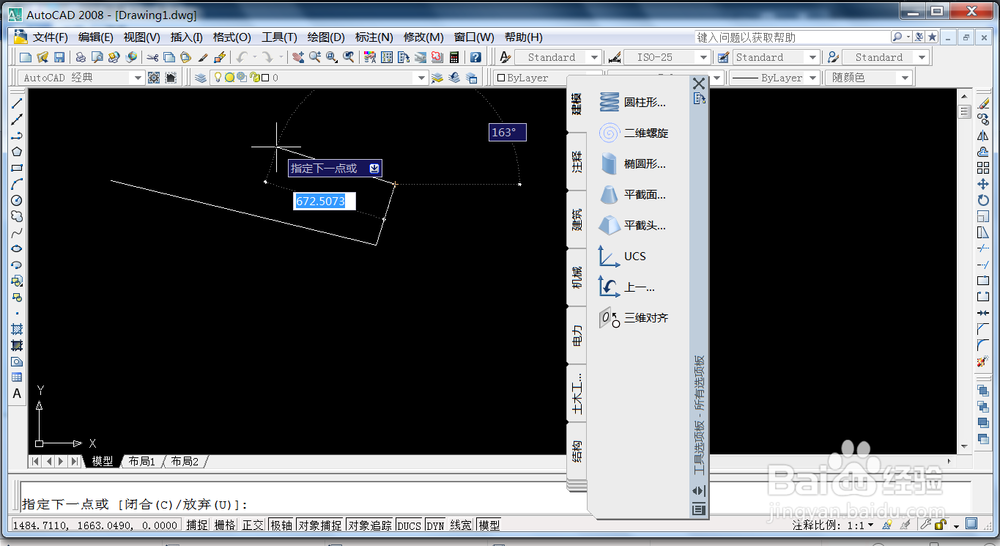Select the Revision Cloud tool
The height and width of the screenshot is (546, 1000).
pos(17,216)
